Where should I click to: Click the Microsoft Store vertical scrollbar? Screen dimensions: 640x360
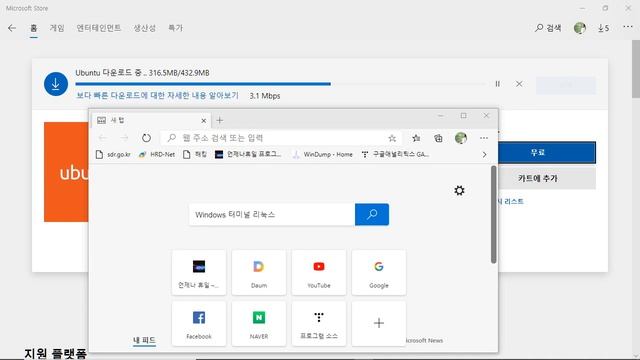coord(636,69)
